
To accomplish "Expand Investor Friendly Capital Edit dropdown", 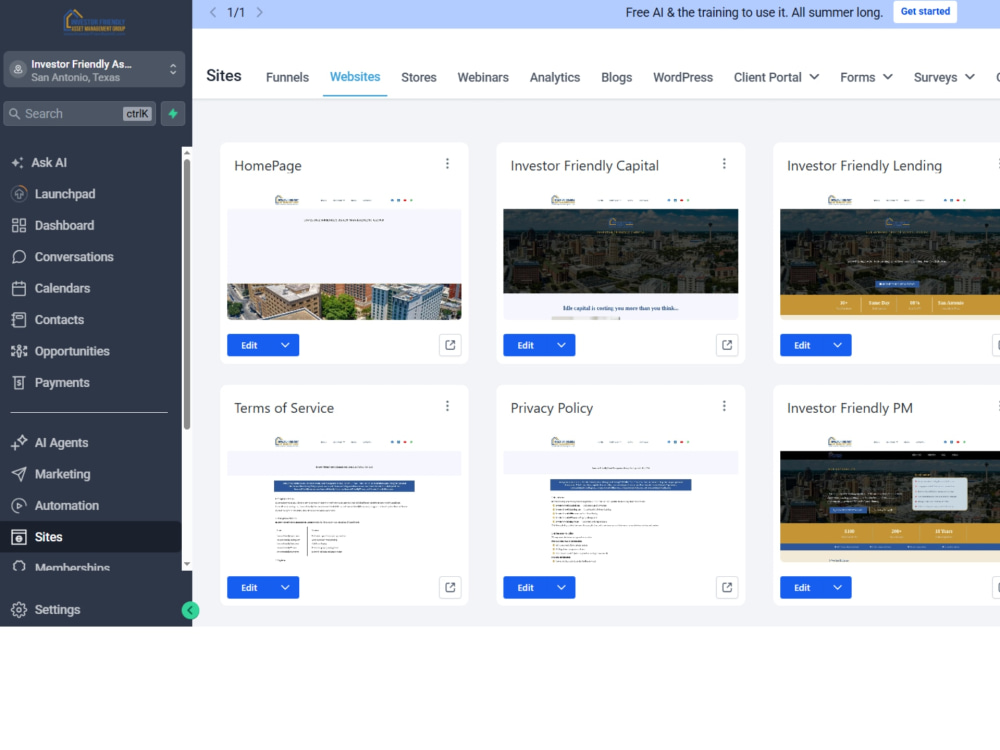I will coord(561,345).
